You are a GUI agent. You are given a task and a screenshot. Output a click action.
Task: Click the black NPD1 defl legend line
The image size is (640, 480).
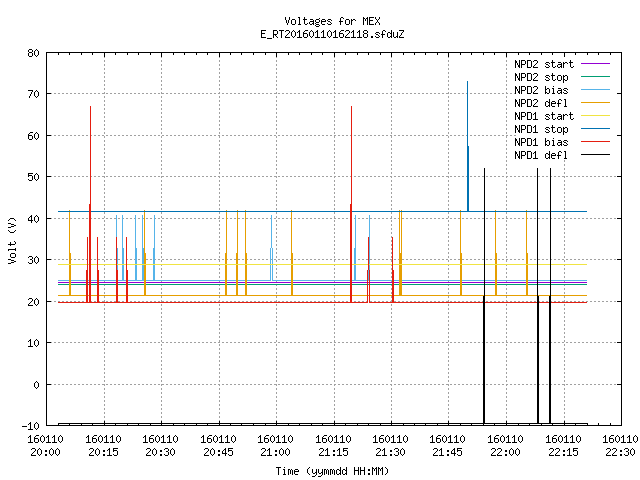click(x=595, y=155)
